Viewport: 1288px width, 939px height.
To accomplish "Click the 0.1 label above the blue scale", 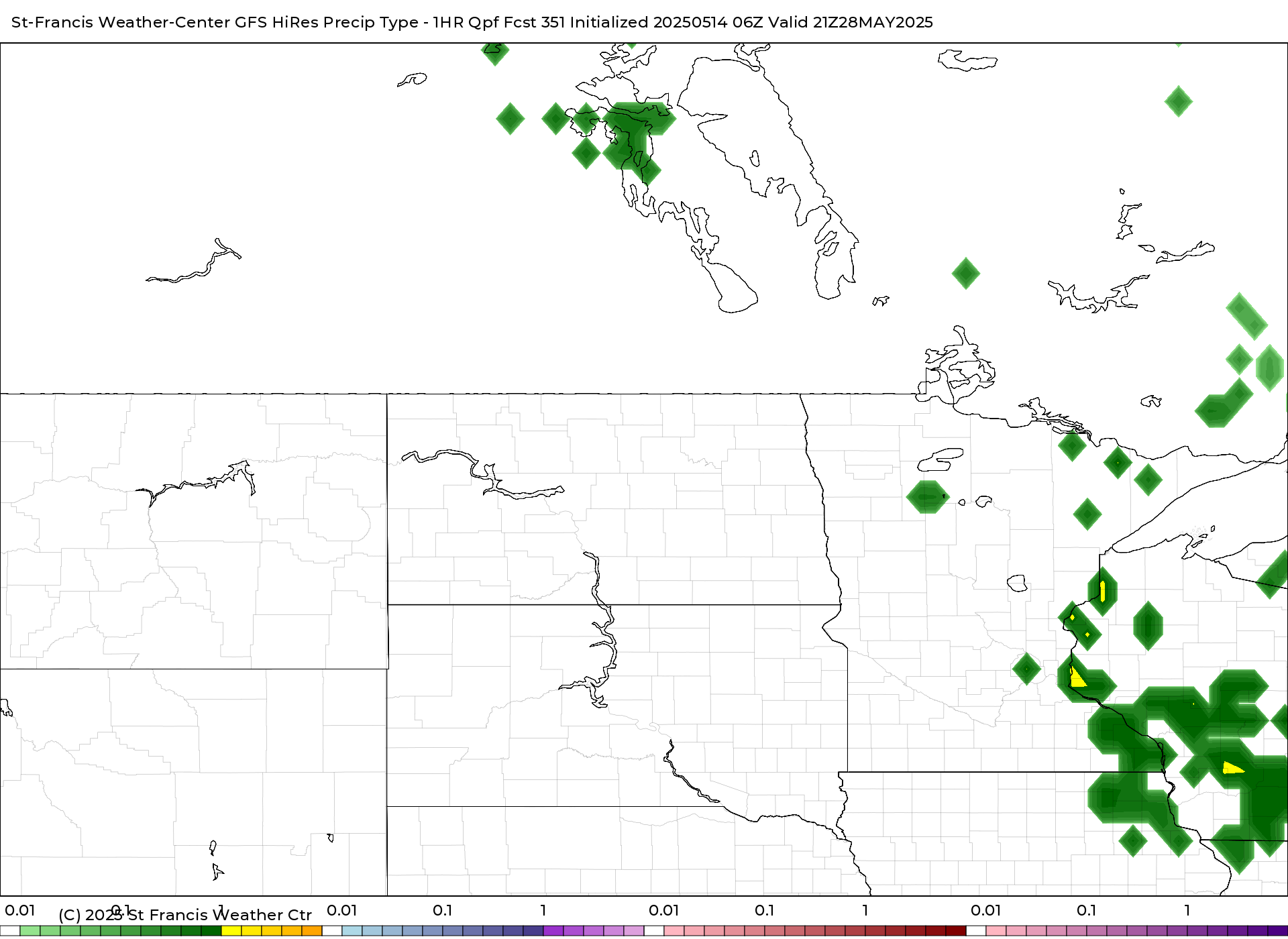I will (x=443, y=911).
